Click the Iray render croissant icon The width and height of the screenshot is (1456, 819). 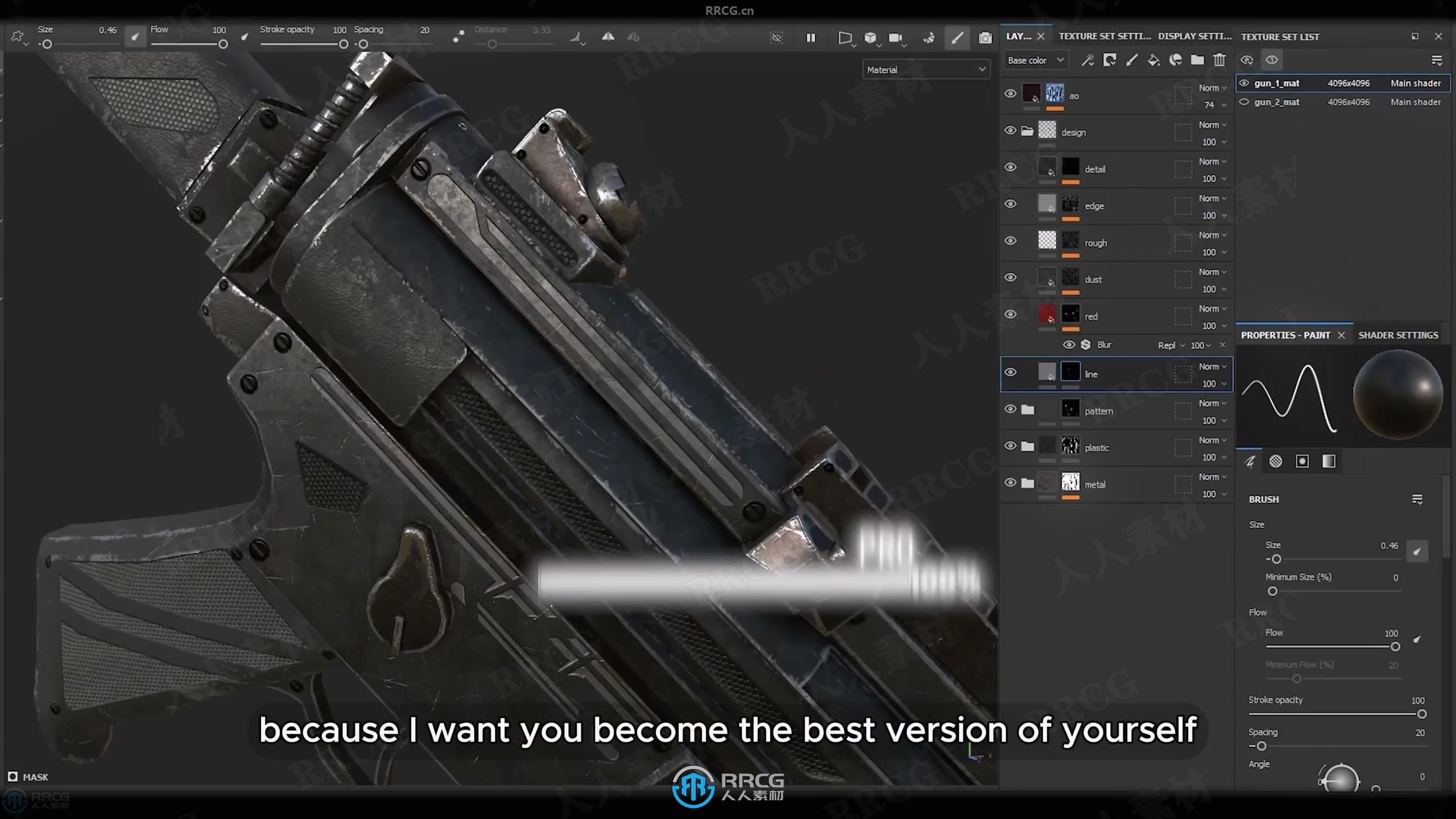pos(929,38)
